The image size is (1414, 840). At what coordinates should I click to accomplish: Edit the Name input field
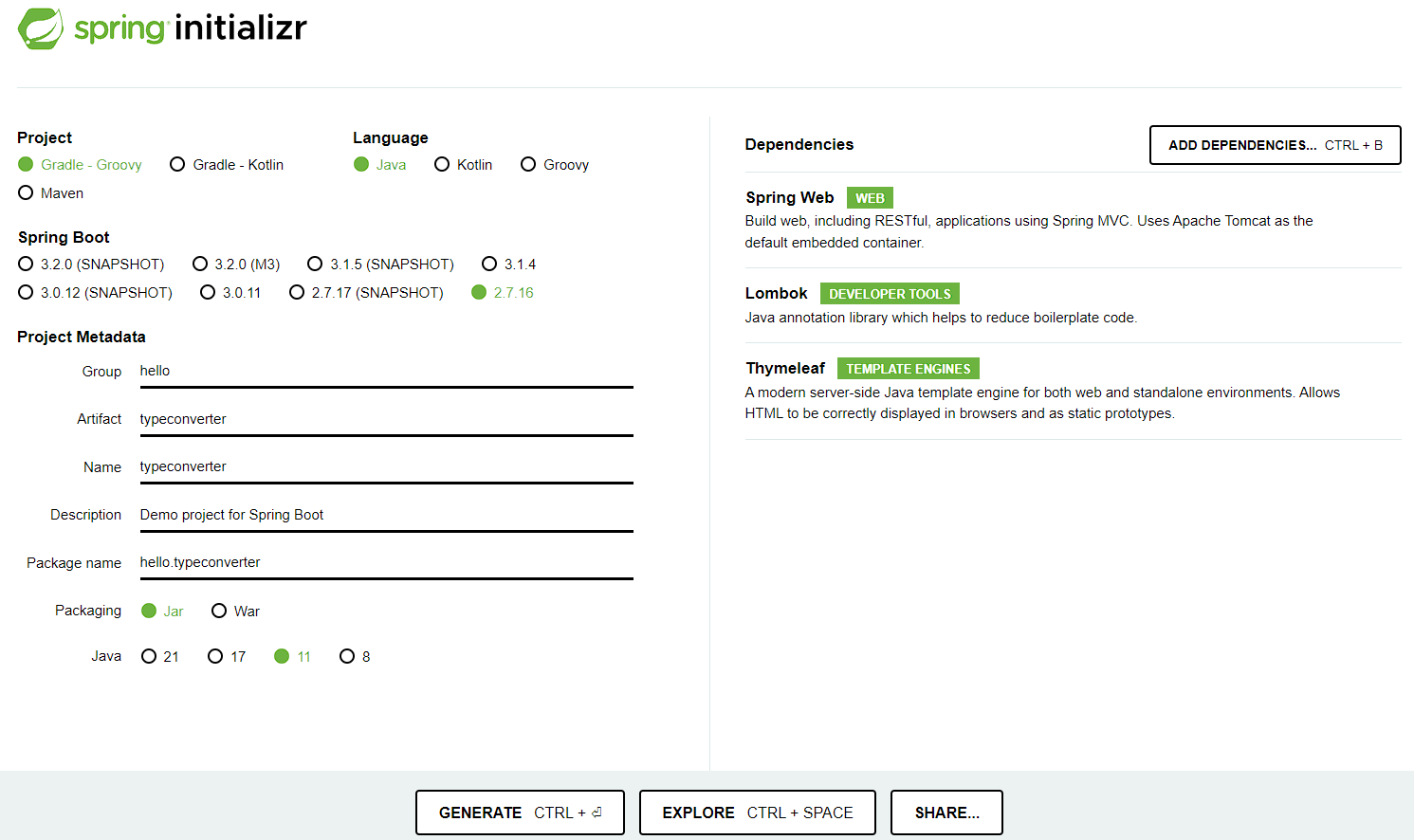click(386, 467)
